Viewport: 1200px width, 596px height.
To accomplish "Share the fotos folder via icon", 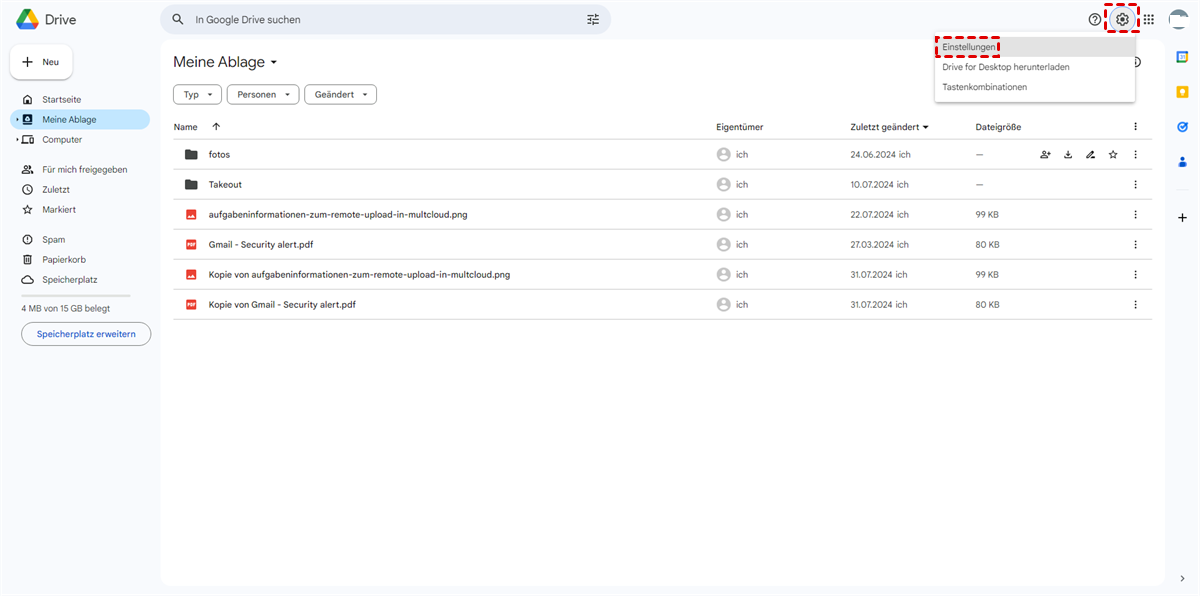I will point(1045,155).
